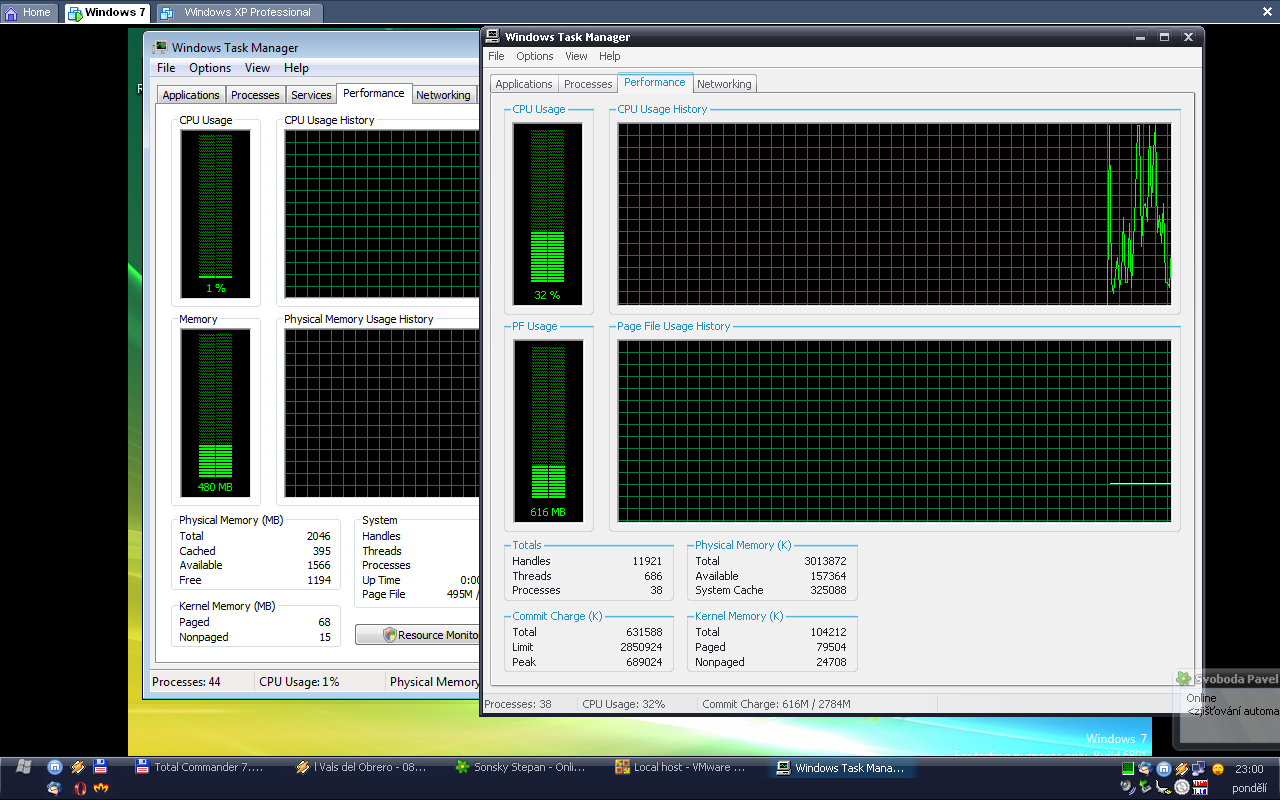Click the Handles value 11921 under Totals

click(x=647, y=561)
